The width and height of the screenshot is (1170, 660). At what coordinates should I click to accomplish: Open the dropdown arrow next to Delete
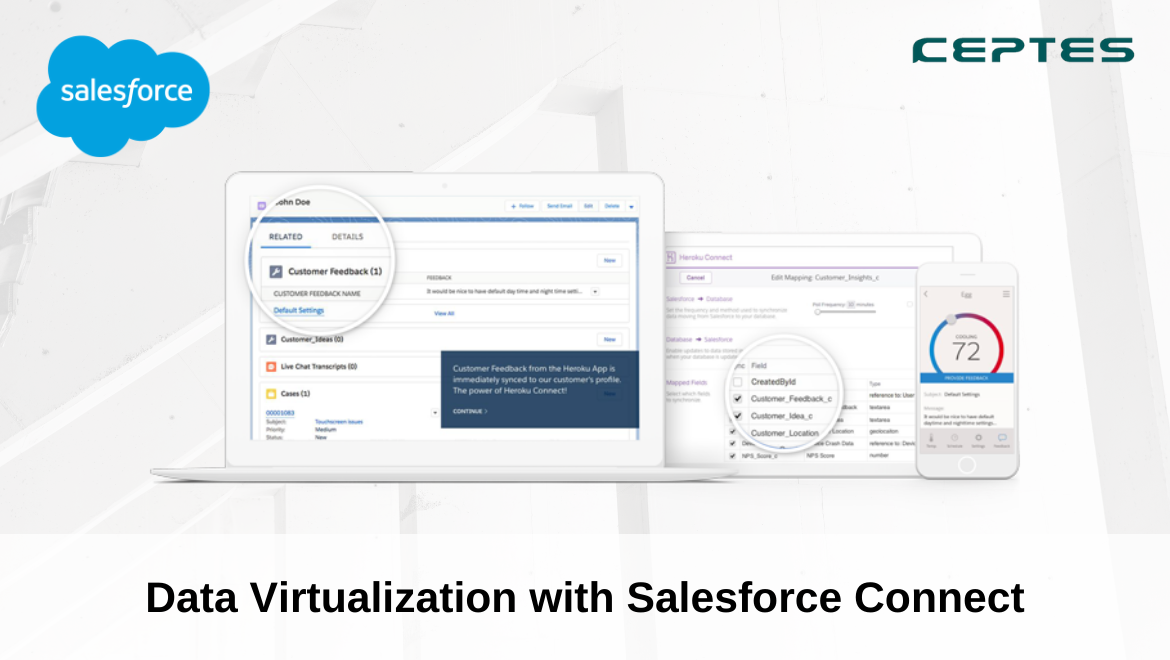click(x=631, y=207)
